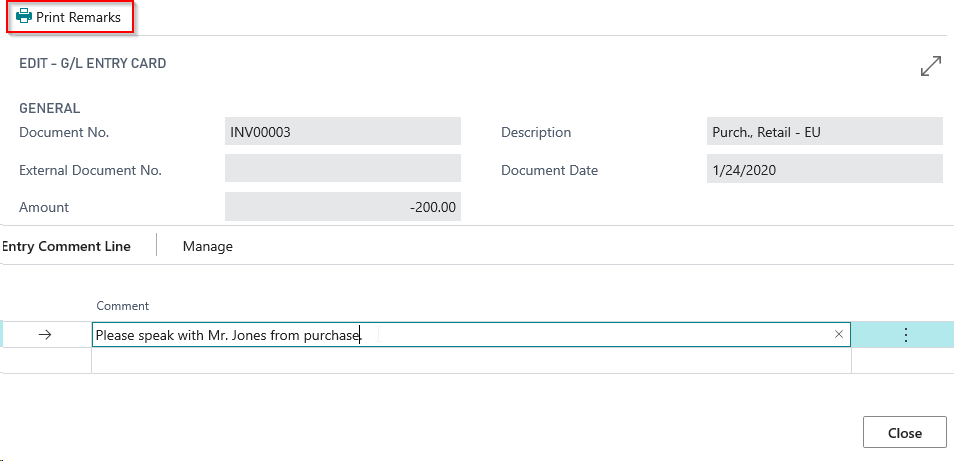This screenshot has height=461, width=954.
Task: Expand the page with the diagonal arrows icon
Action: click(x=930, y=67)
